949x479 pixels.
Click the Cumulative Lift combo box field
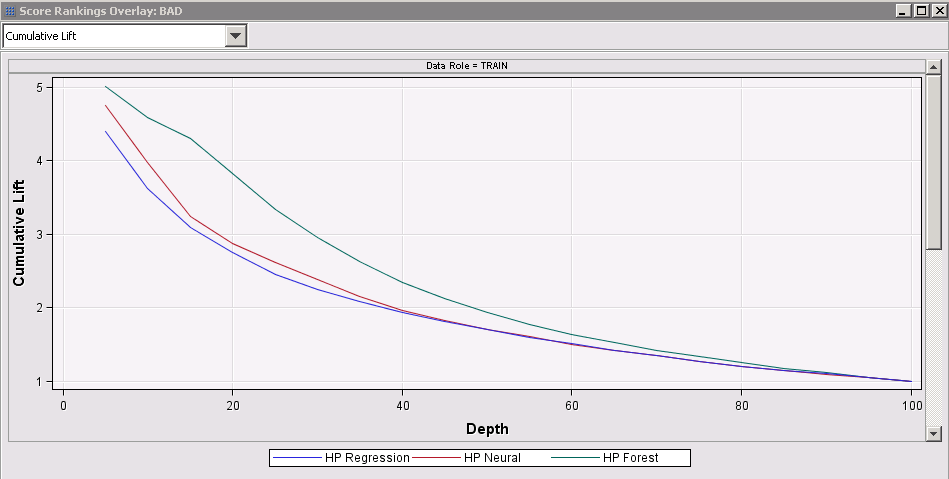click(125, 36)
